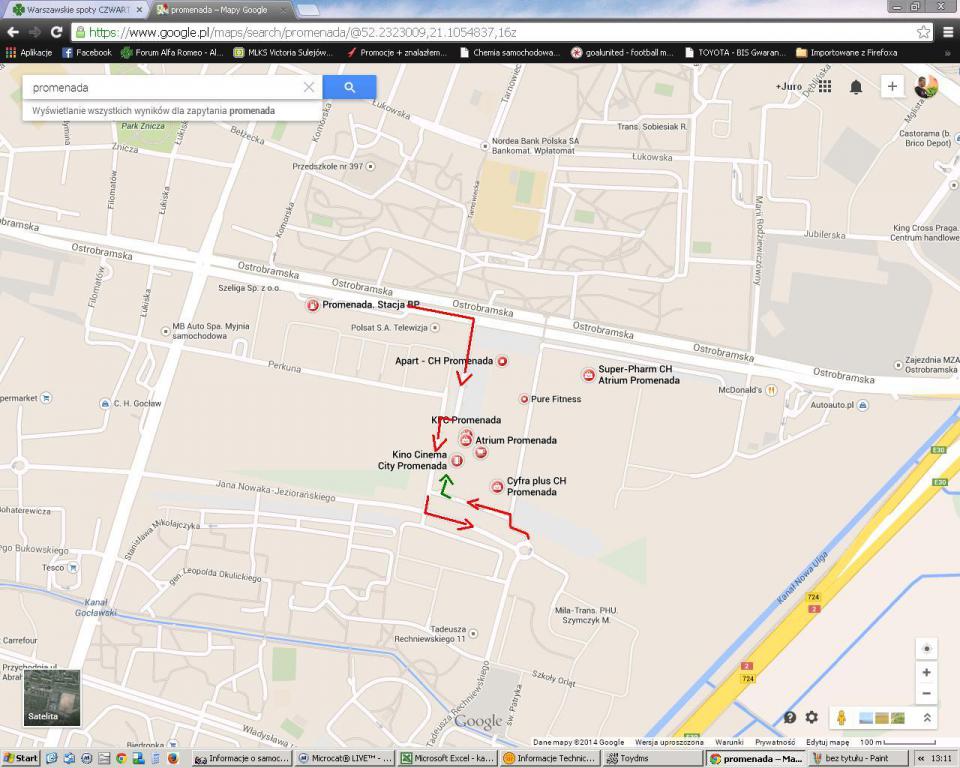This screenshot has width=960, height=768.
Task: Open Aplikacje bookmarks shortcut
Action: [29, 53]
